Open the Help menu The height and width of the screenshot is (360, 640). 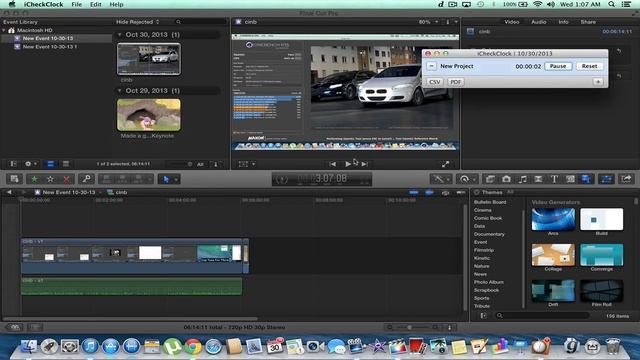click(116, 4)
